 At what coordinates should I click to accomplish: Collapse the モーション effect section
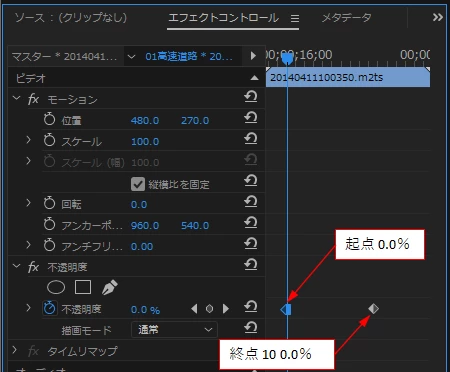point(16,98)
